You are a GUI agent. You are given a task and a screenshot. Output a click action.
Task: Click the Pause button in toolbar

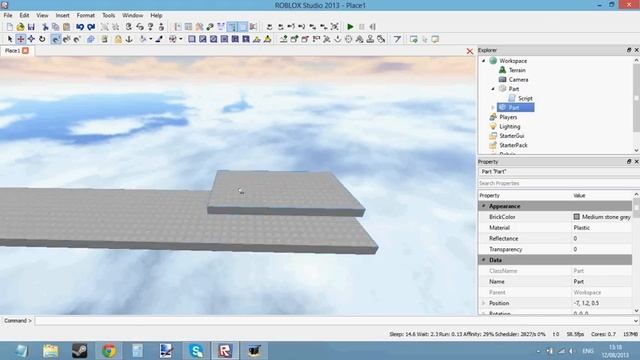coord(362,27)
